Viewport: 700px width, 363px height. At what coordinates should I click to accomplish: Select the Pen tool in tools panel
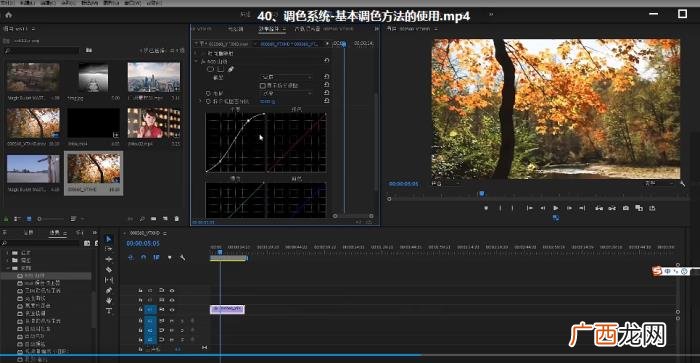point(108,291)
